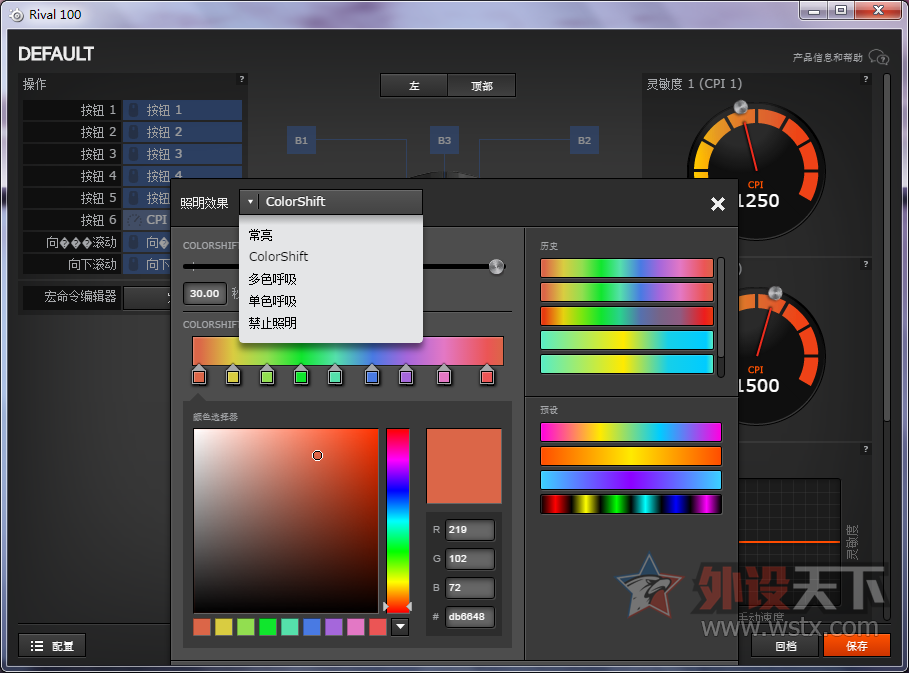909x673 pixels.
Task: Choose 禁止照明 from the lighting effect menu
Action: coord(273,323)
